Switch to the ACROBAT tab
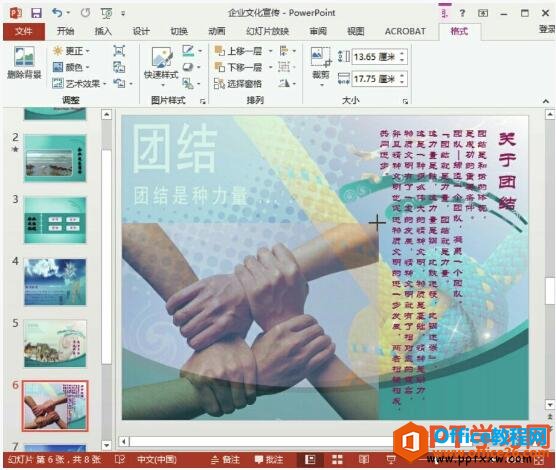The width and height of the screenshot is (556, 470). [405, 31]
